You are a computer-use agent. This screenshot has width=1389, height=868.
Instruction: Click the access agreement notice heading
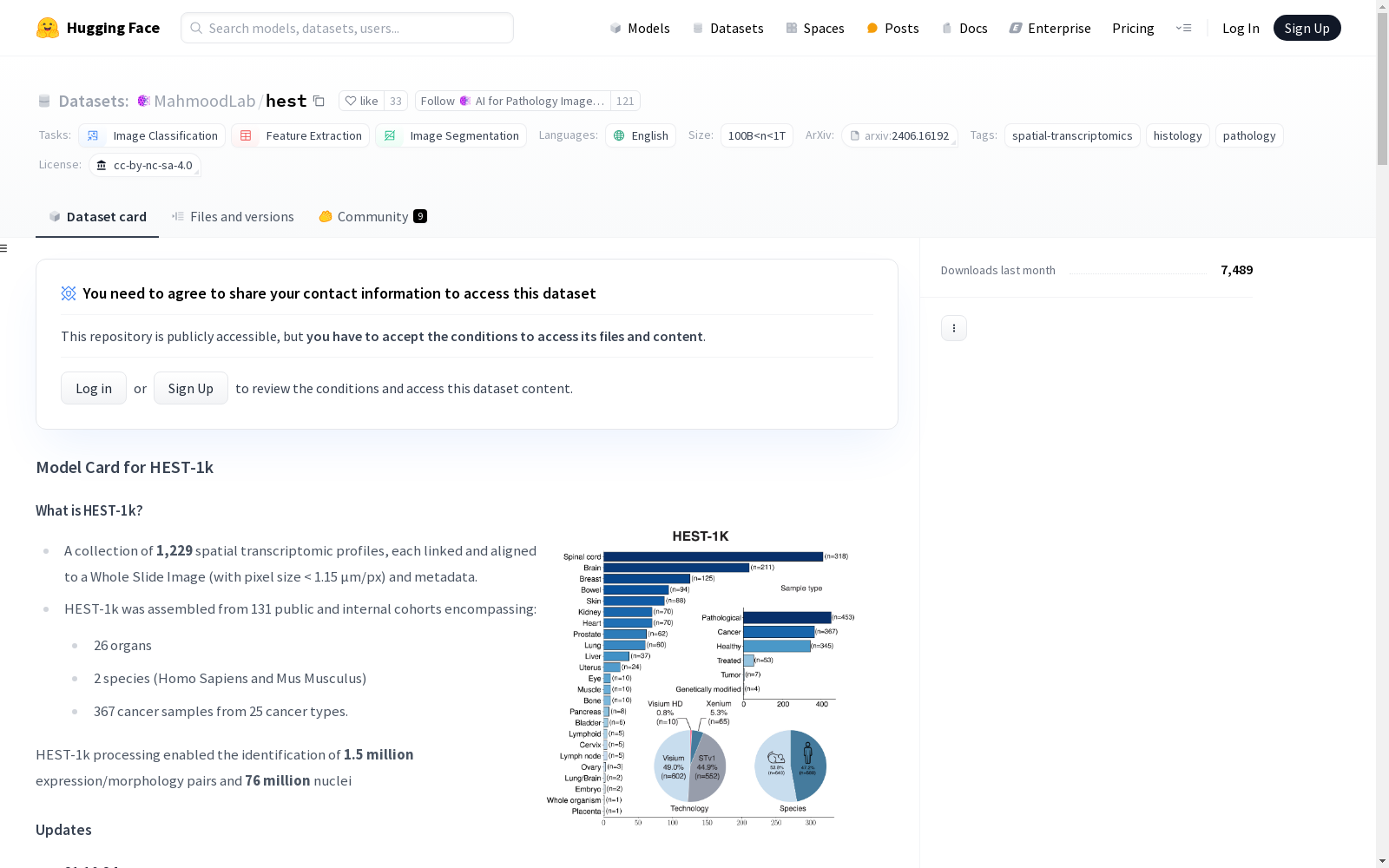tap(339, 293)
